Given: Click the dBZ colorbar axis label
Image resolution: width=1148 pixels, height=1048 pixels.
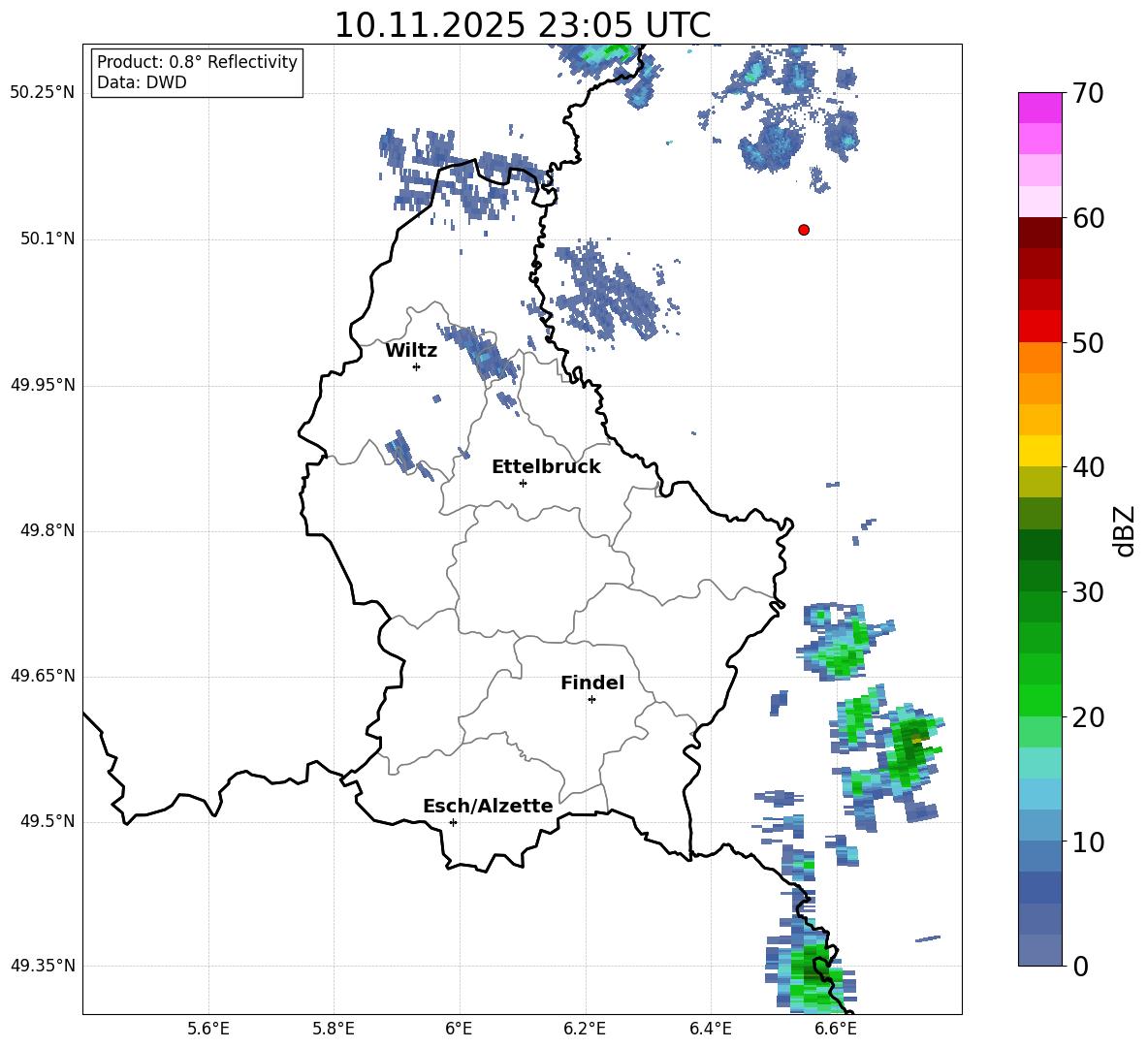Looking at the screenshot, I should [x=1125, y=530].
